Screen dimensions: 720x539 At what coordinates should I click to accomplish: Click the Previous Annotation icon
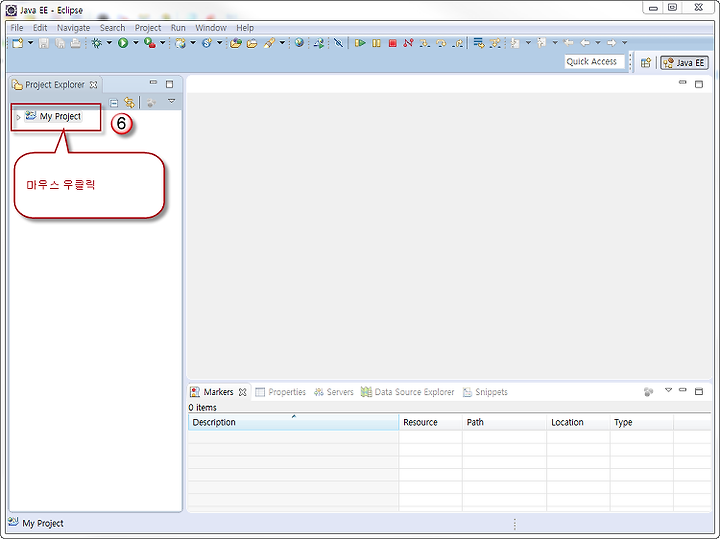[542, 43]
